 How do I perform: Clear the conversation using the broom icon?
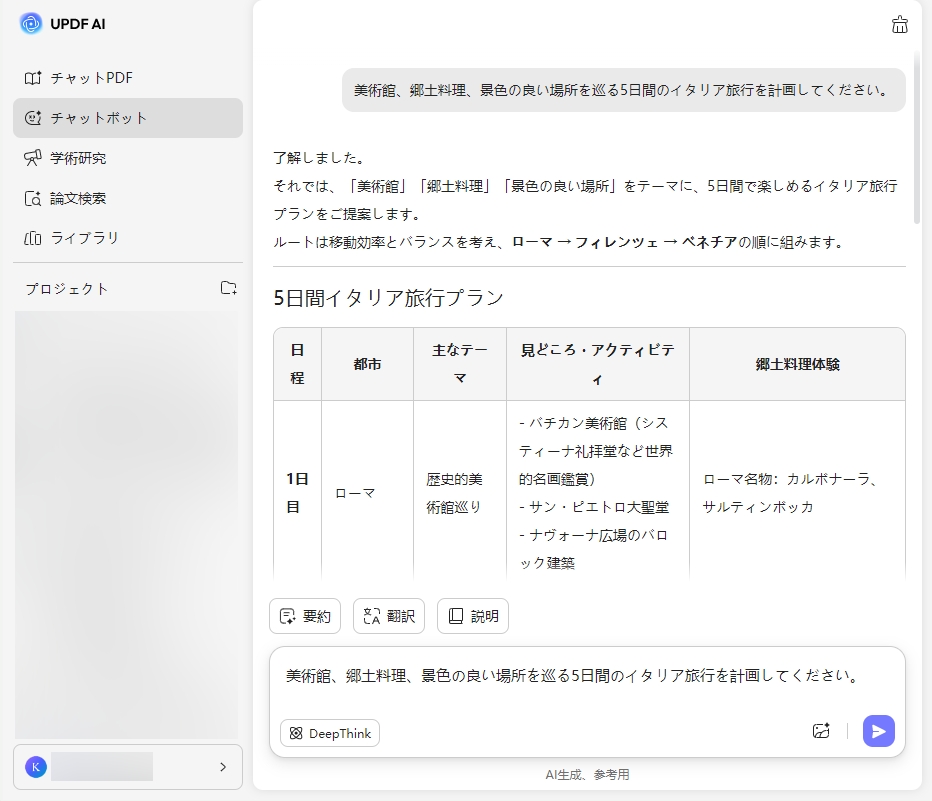[899, 25]
